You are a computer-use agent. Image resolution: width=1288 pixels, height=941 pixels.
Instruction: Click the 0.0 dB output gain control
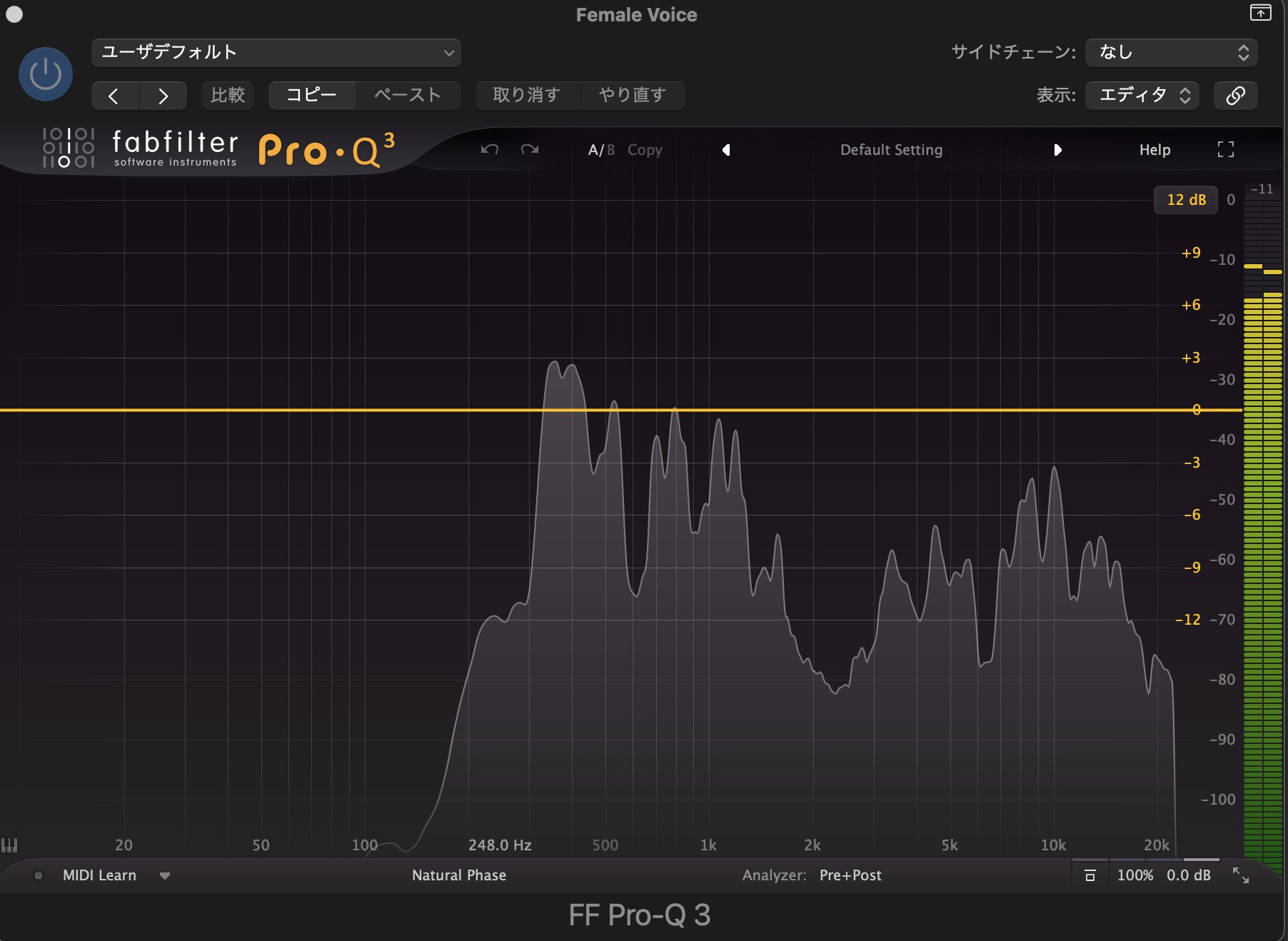pyautogui.click(x=1188, y=875)
